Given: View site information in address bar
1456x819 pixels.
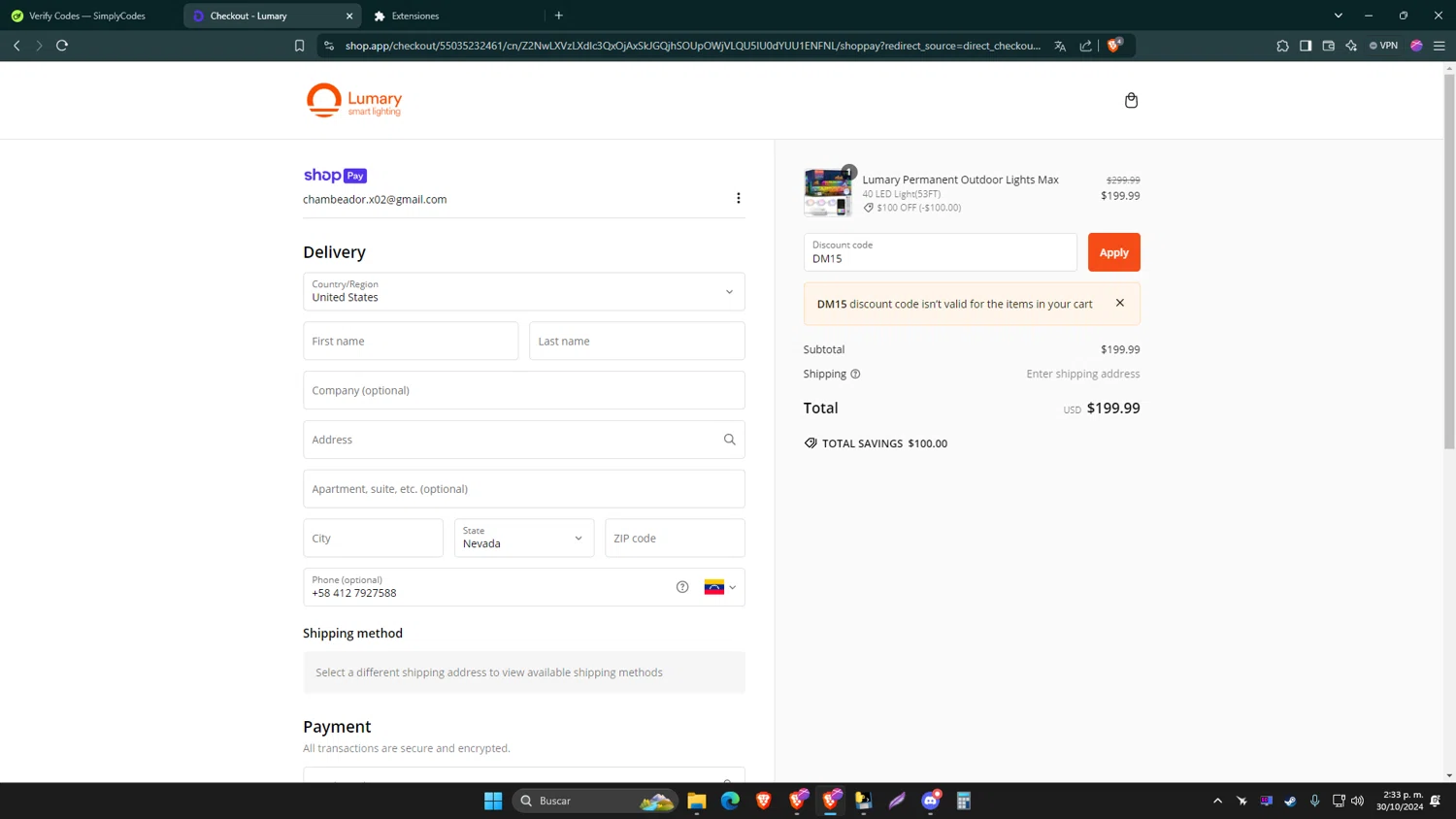Looking at the screenshot, I should click(x=329, y=46).
